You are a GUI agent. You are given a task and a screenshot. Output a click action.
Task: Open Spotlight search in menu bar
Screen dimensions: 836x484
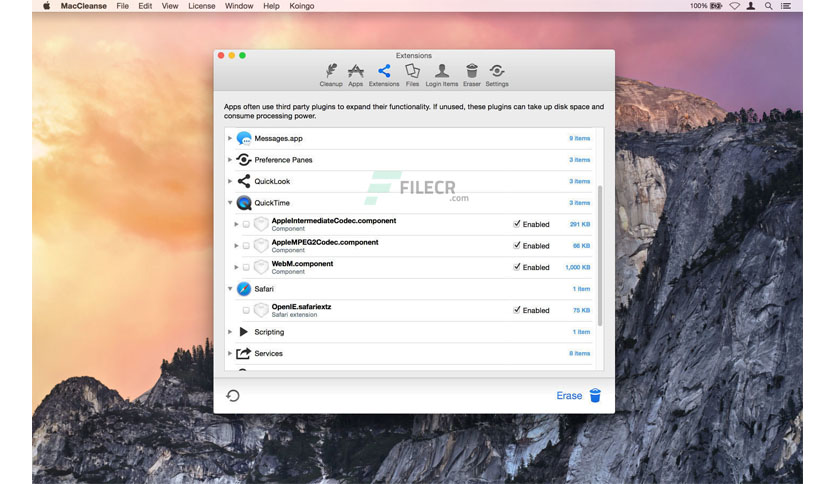[768, 6]
